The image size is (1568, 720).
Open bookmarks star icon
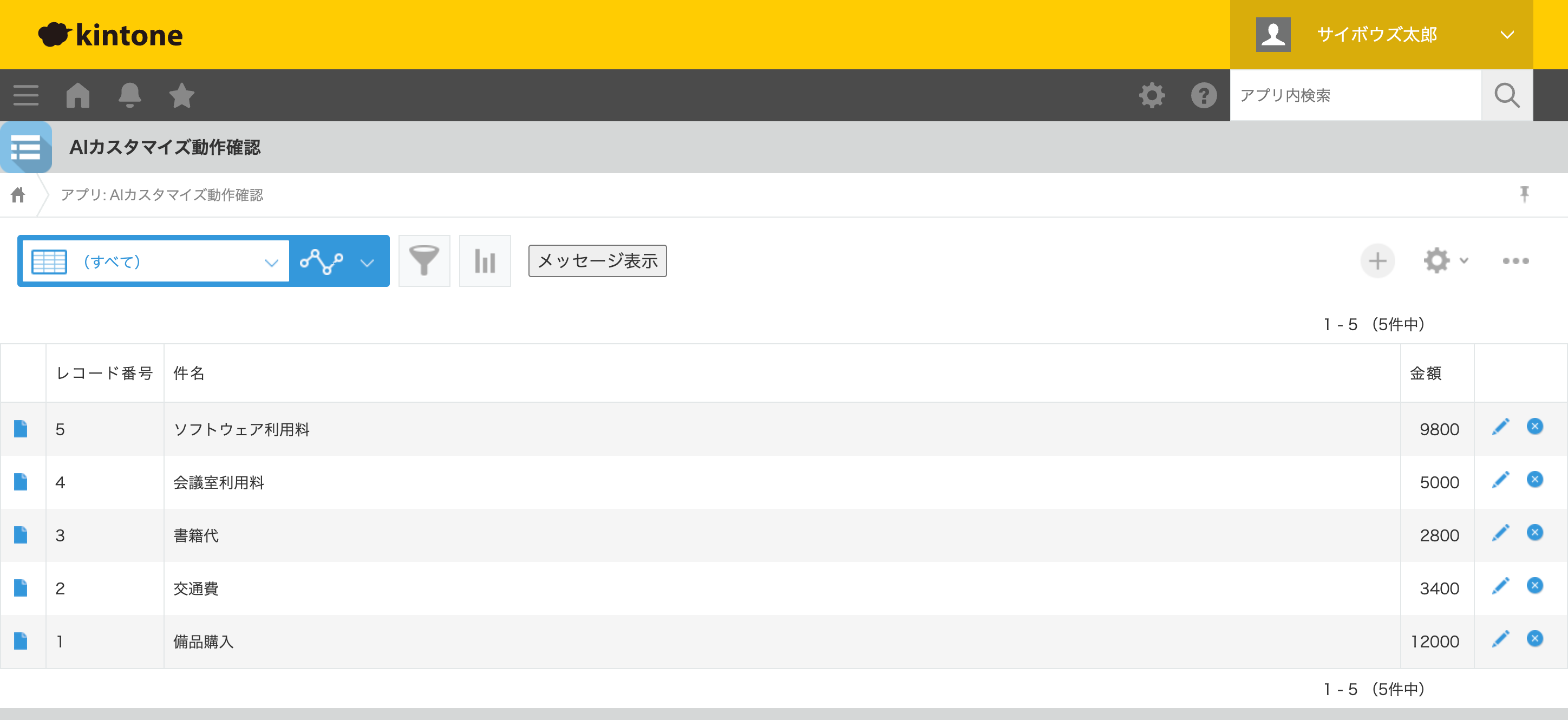pyautogui.click(x=182, y=95)
